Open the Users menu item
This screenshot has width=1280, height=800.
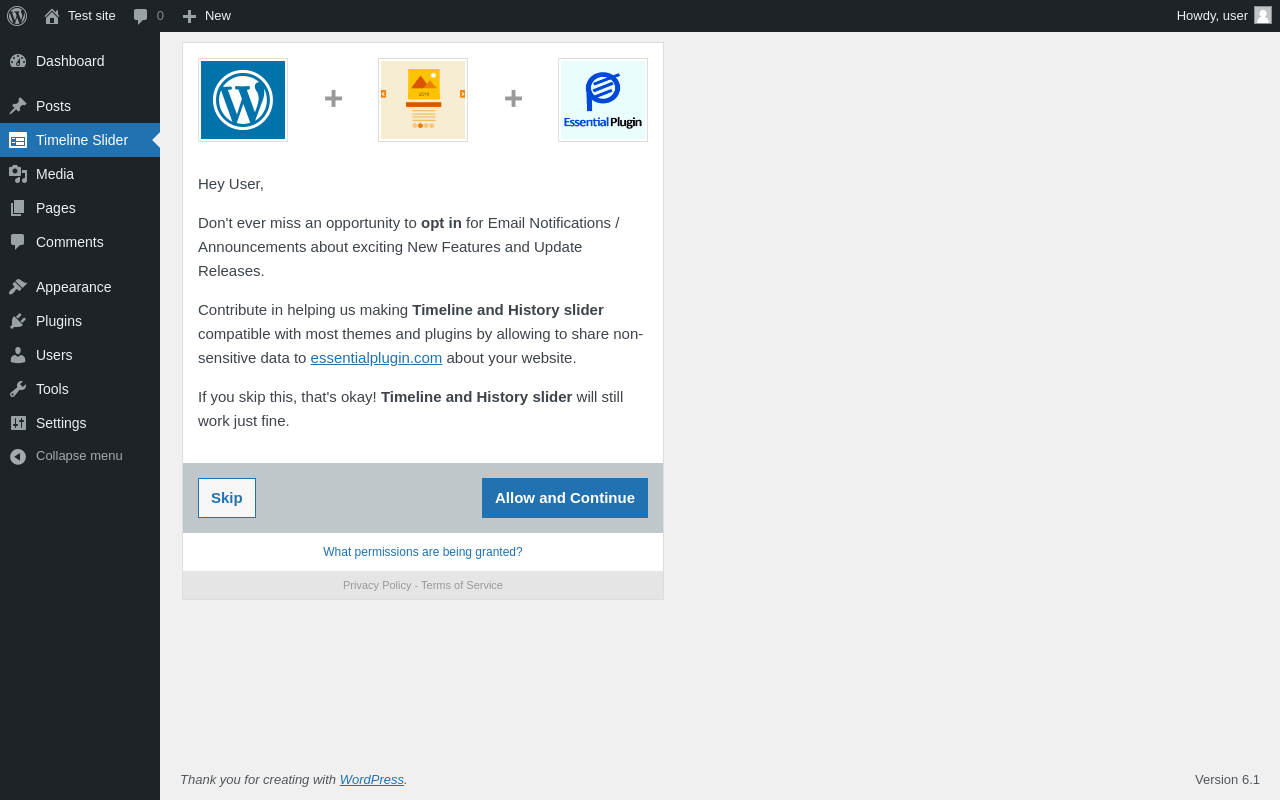click(x=80, y=355)
